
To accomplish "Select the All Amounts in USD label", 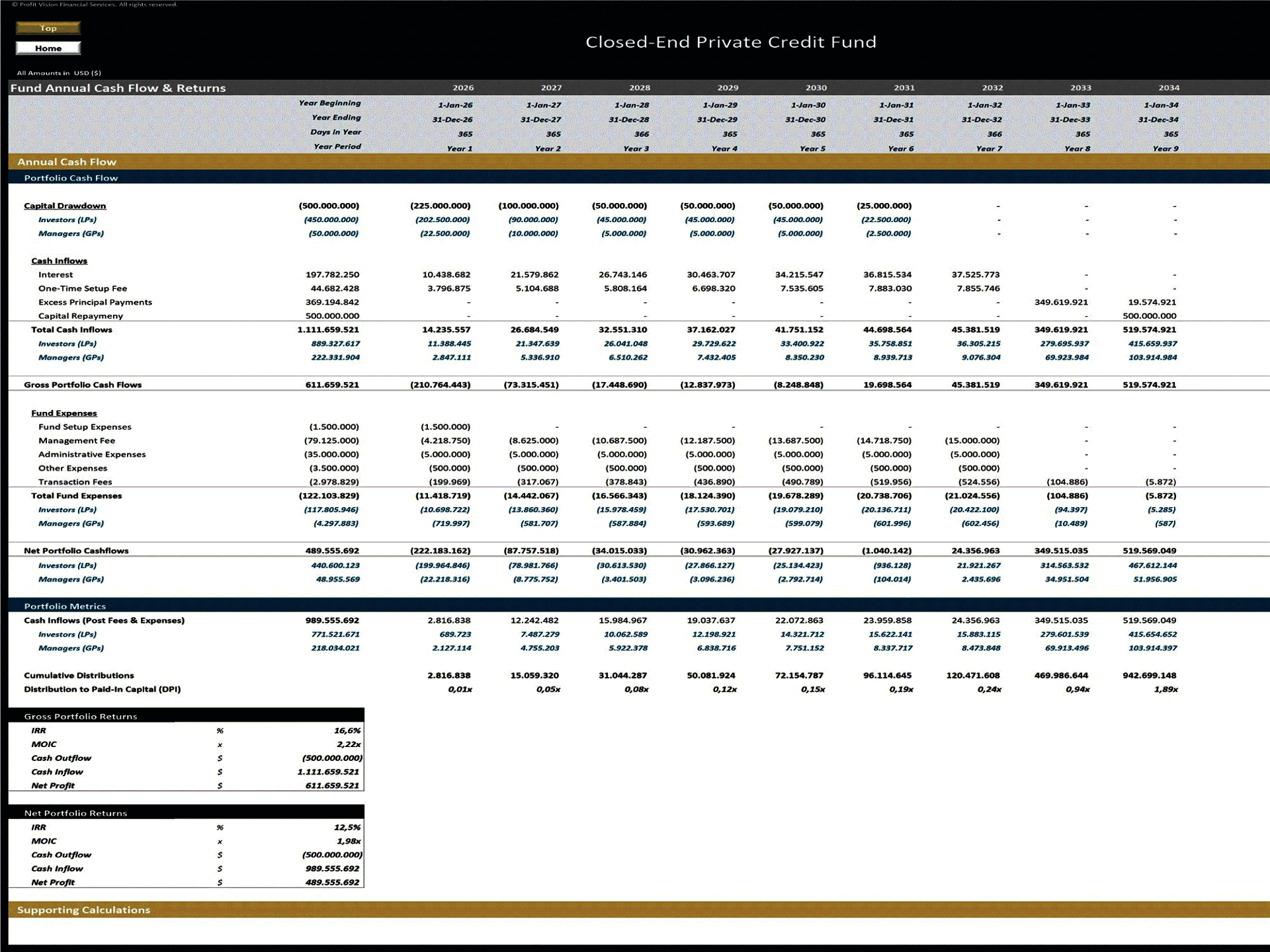I will 59,73.
